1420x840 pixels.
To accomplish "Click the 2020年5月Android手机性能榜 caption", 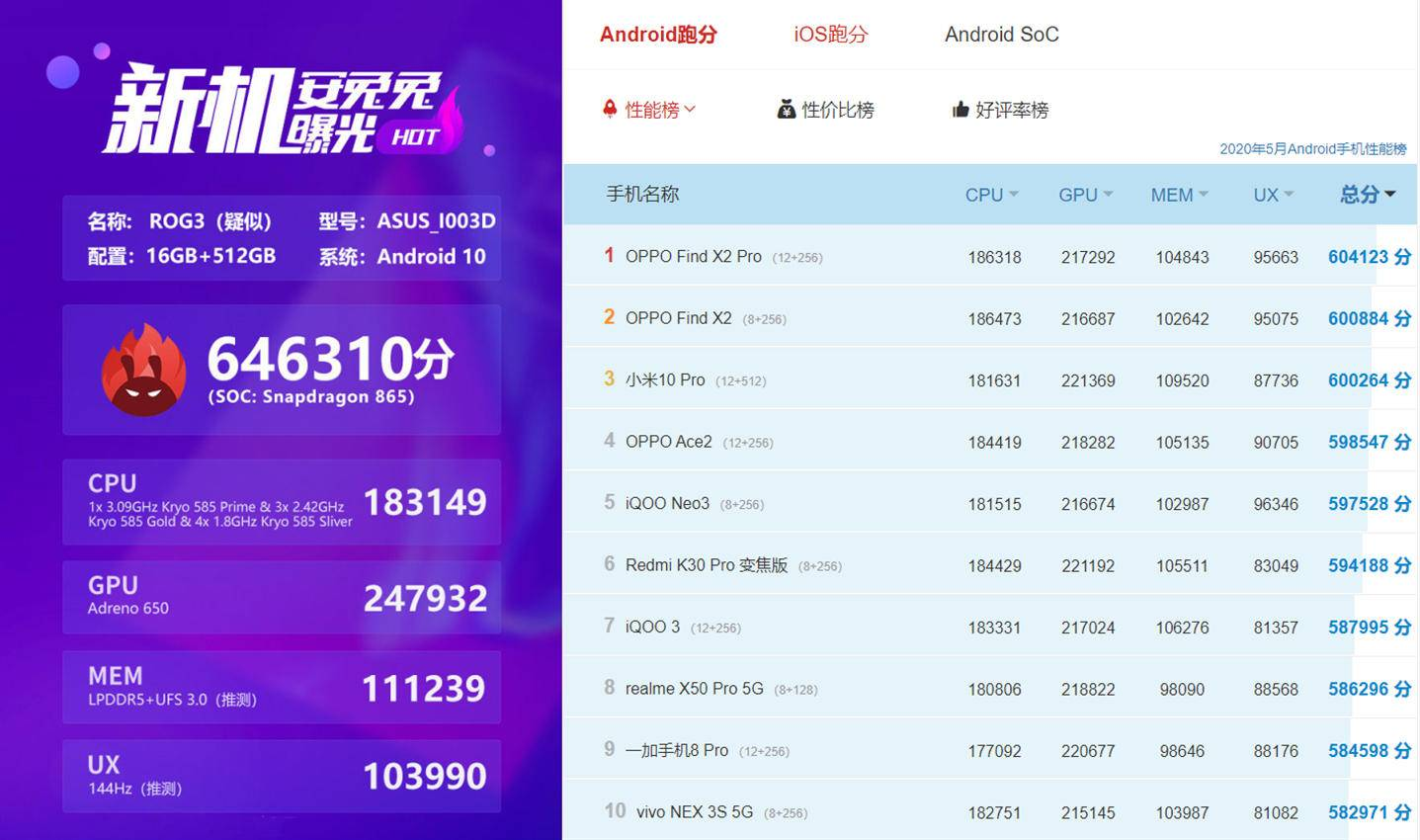I will [x=1312, y=149].
